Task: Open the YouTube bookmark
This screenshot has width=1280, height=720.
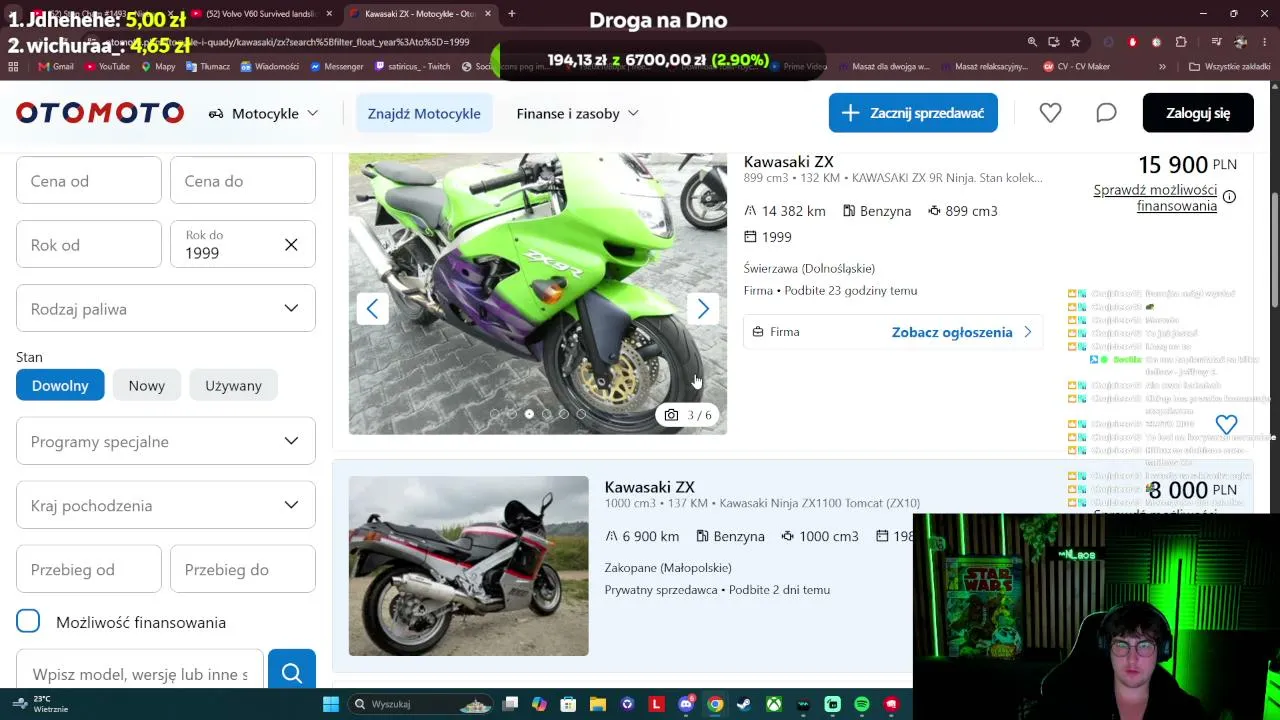Action: coord(107,67)
